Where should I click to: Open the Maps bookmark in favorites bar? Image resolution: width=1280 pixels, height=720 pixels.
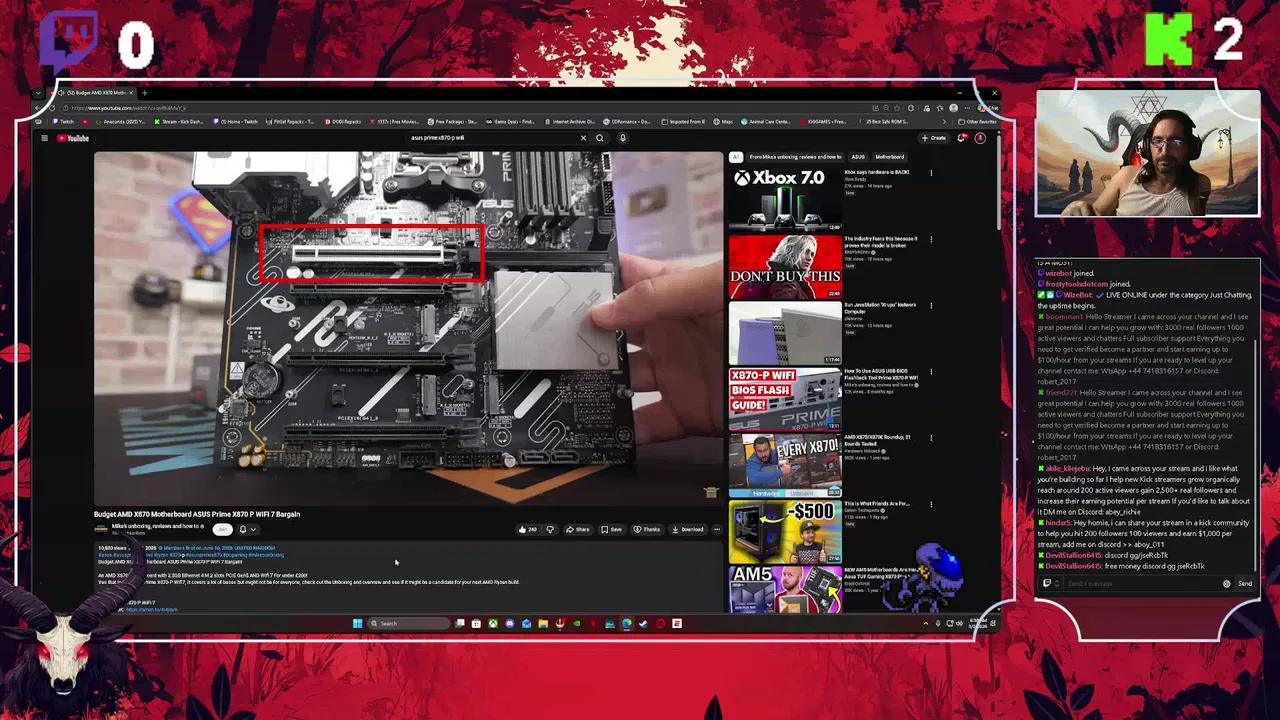[725, 121]
